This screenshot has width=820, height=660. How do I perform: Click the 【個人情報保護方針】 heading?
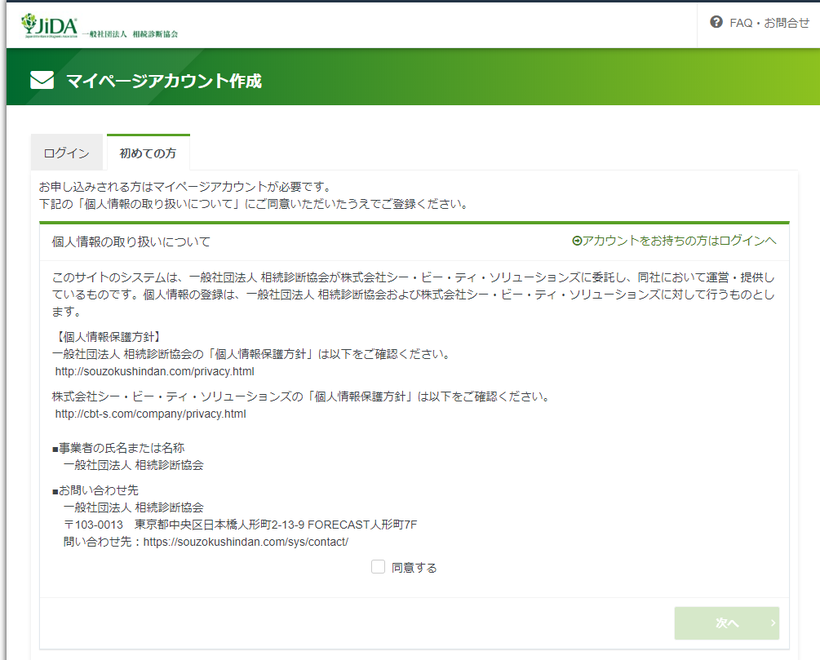point(108,337)
